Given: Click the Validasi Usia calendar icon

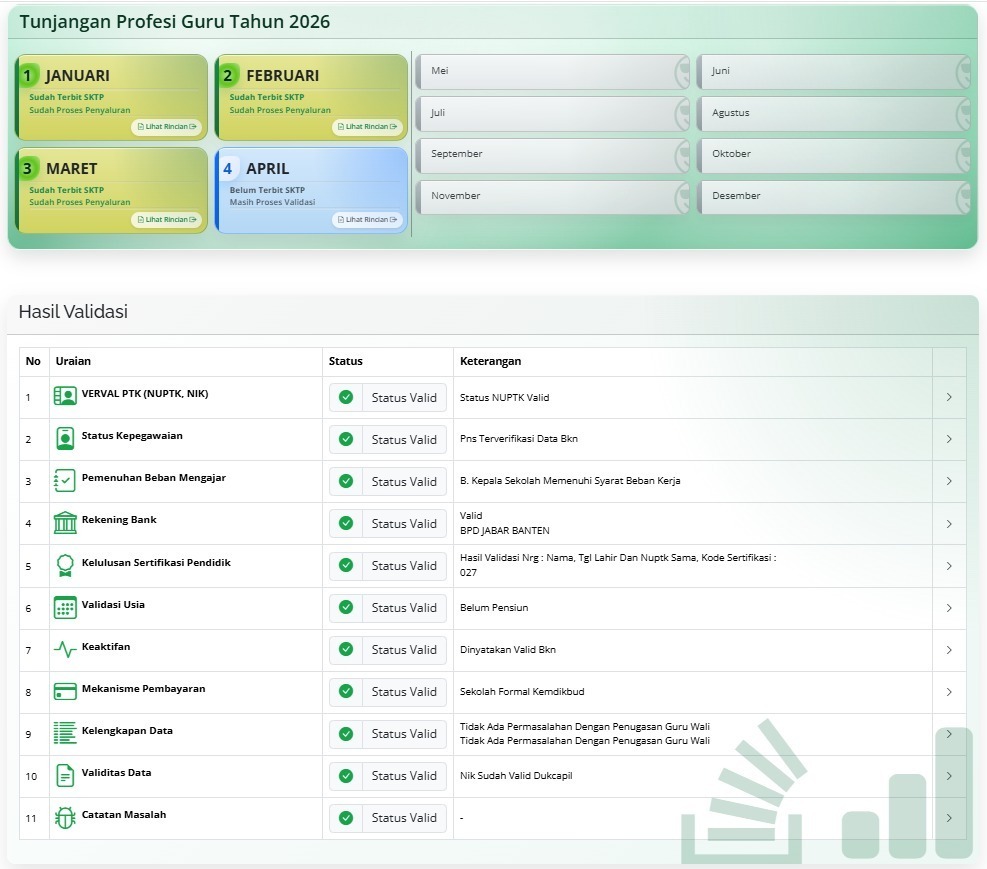Looking at the screenshot, I should pos(65,607).
